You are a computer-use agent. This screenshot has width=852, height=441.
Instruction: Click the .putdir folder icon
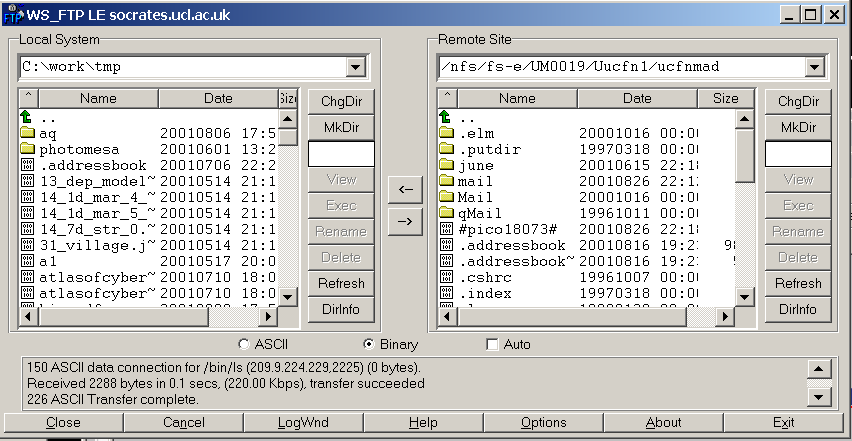[x=446, y=148]
